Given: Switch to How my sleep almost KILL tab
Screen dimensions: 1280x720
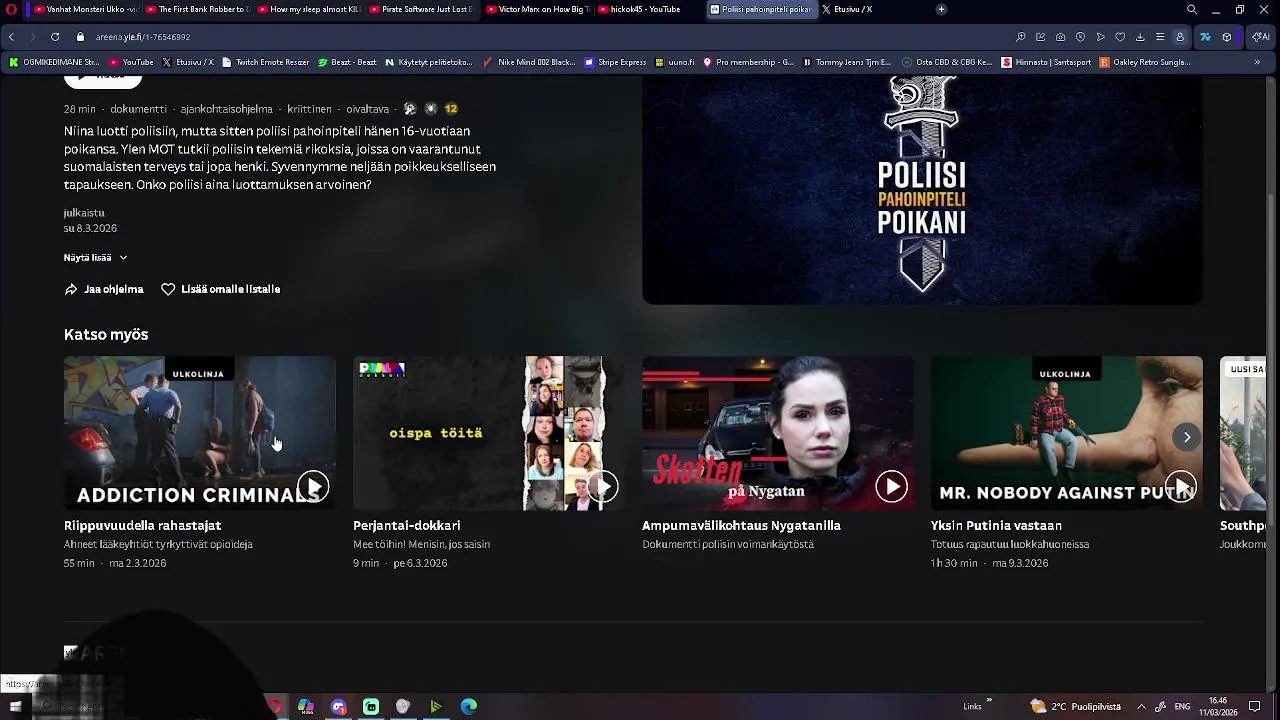Looking at the screenshot, I should pyautogui.click(x=309, y=9).
